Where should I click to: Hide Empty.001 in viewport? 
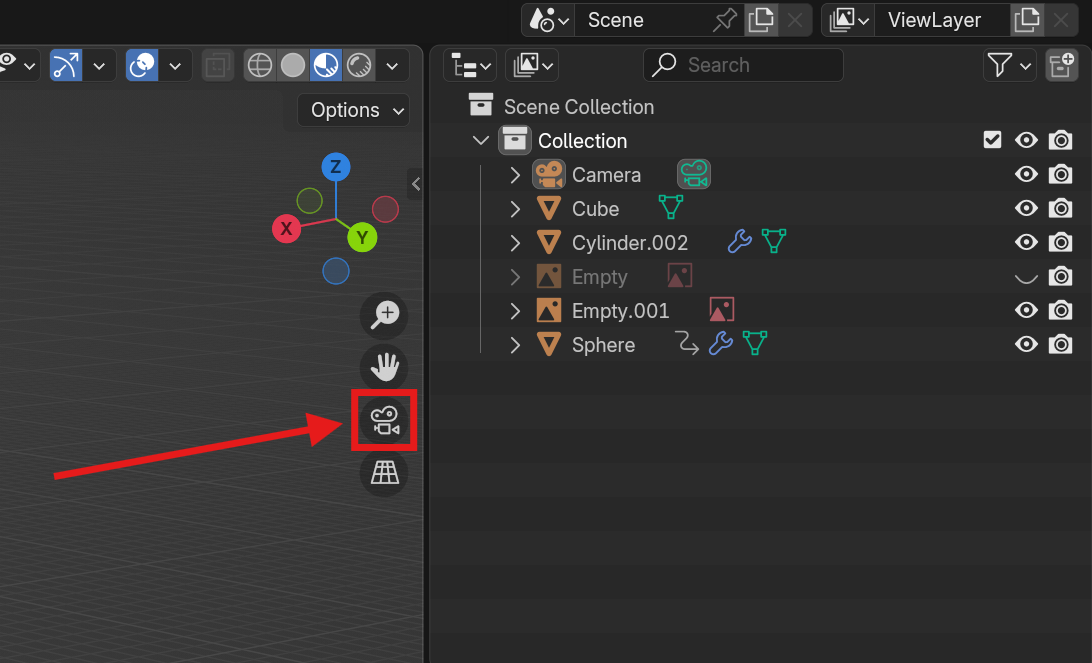tap(1026, 310)
